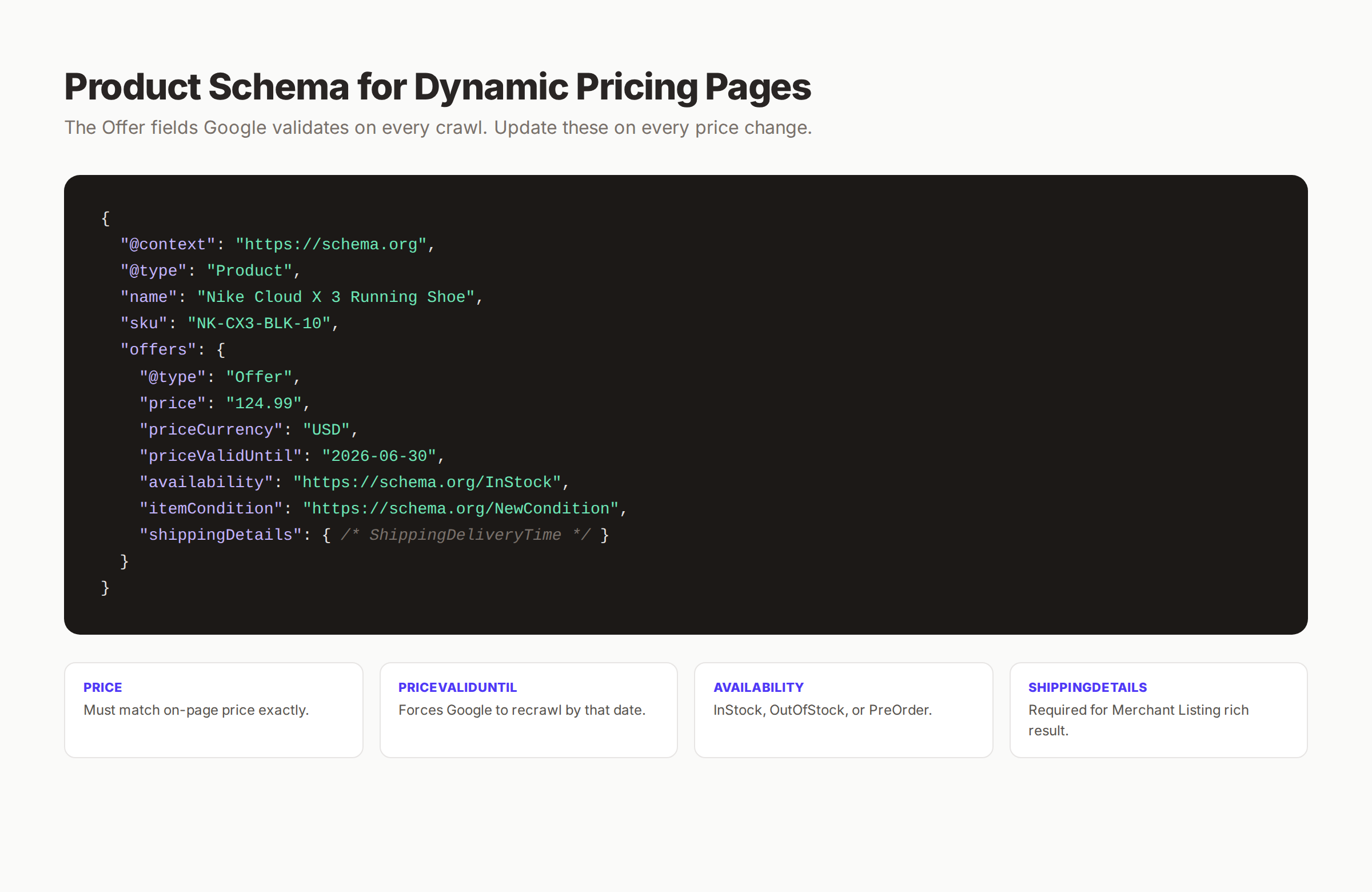
Task: Click the "itemCondition" NewCondition line
Action: 383,509
